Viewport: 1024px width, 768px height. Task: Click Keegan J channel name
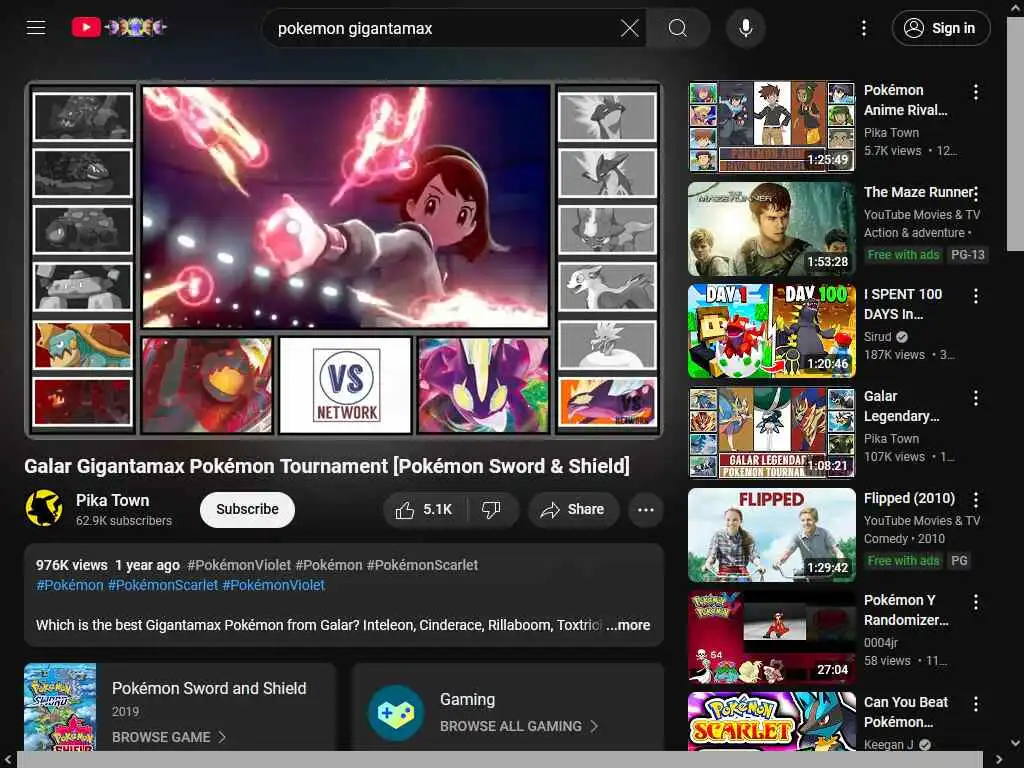pos(888,744)
